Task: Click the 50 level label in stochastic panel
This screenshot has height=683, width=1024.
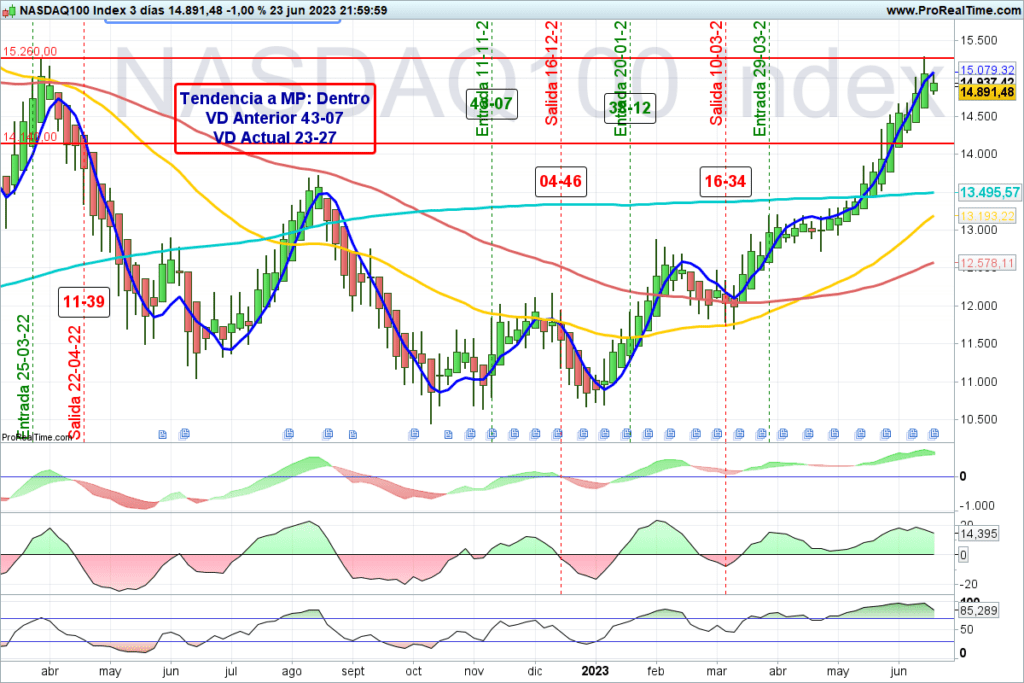Action: tap(966, 629)
